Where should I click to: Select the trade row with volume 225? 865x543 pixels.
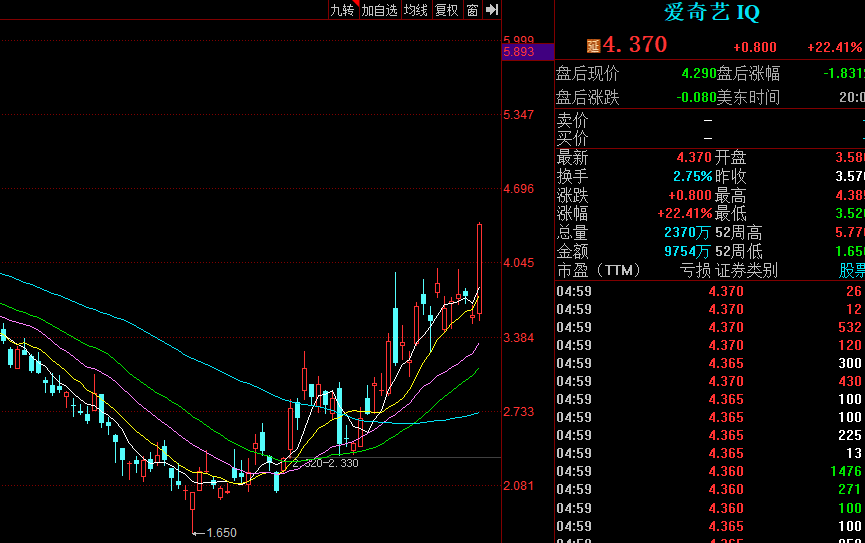[x=709, y=435]
